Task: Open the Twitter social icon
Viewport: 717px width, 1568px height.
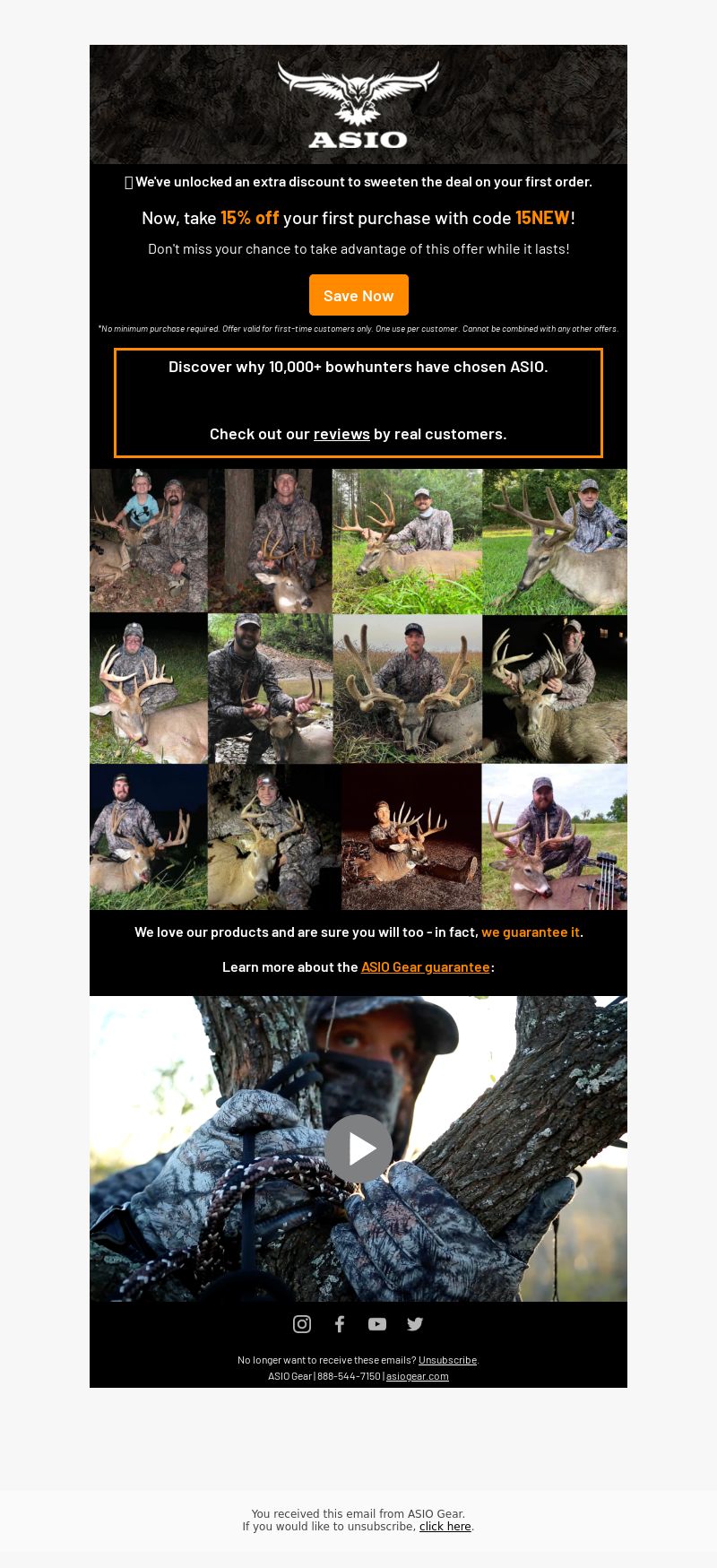Action: pos(415,1324)
